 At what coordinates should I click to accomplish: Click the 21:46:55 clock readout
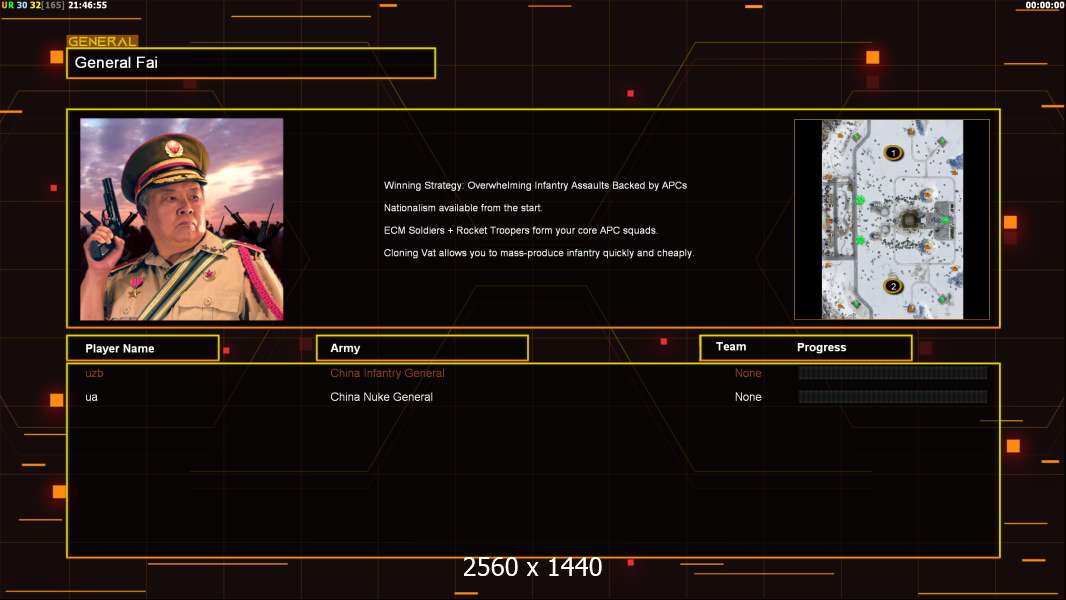click(88, 5)
